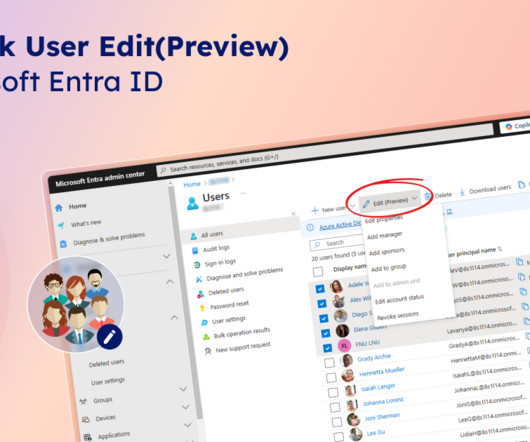Toggle the select-all checkbox beside Display name
Screen dimensions: 530x442
pos(318,271)
